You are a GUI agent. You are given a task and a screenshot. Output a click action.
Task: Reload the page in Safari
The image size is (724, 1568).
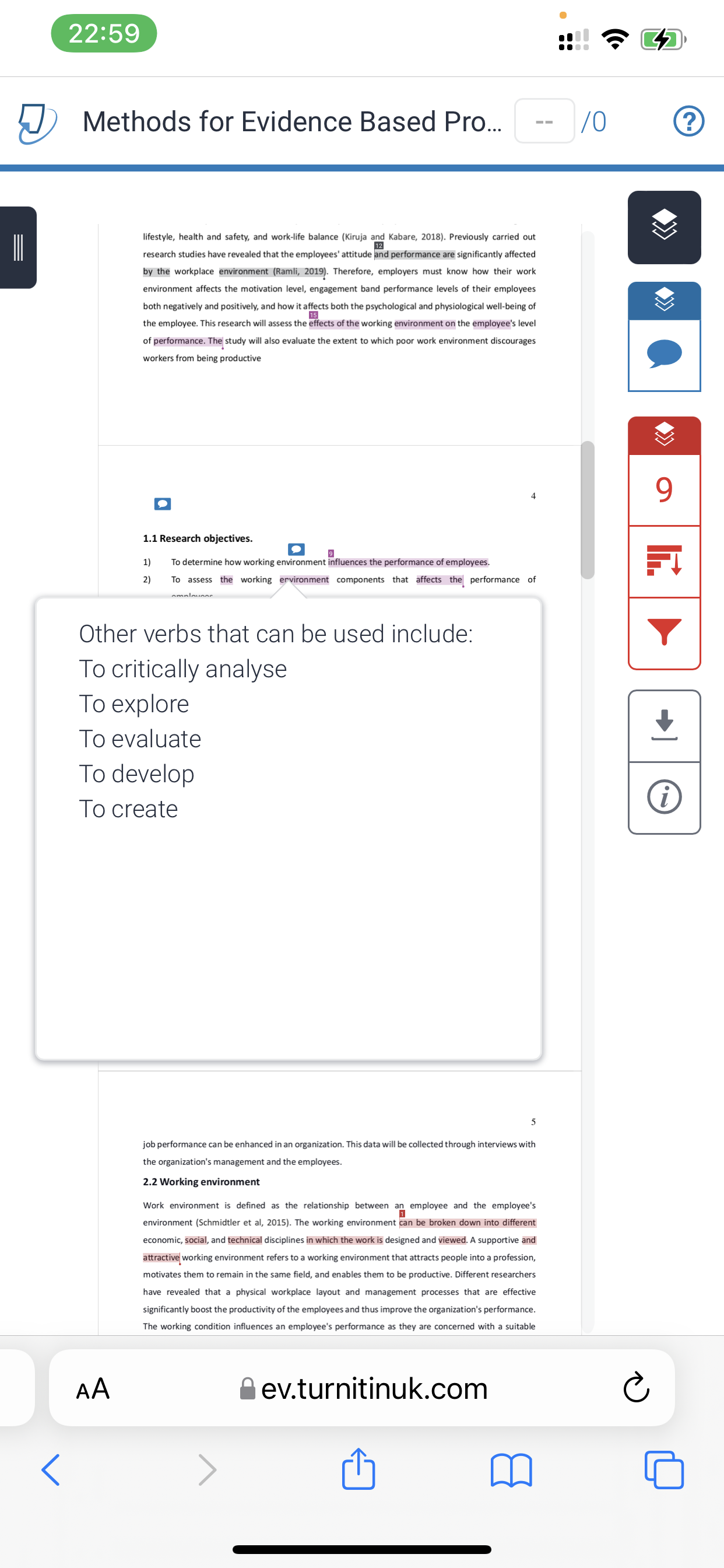coord(637,1387)
